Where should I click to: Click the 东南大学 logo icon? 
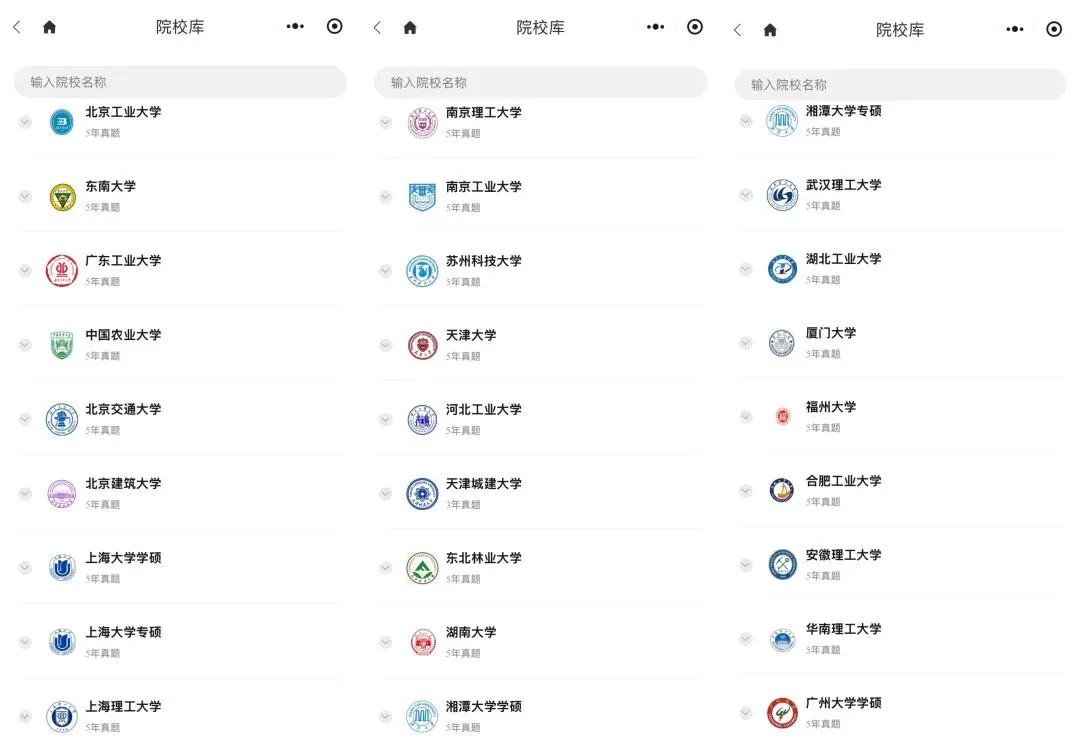[62, 197]
